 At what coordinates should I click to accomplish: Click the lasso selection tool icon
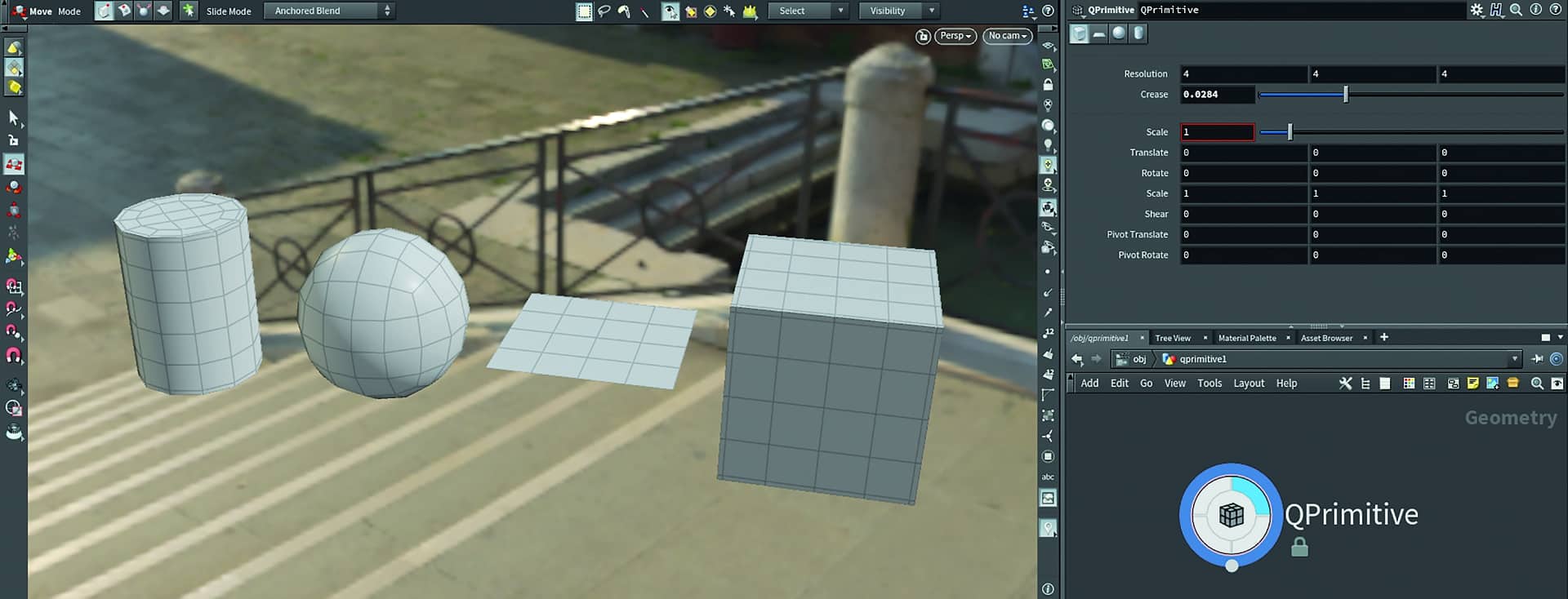pyautogui.click(x=604, y=11)
